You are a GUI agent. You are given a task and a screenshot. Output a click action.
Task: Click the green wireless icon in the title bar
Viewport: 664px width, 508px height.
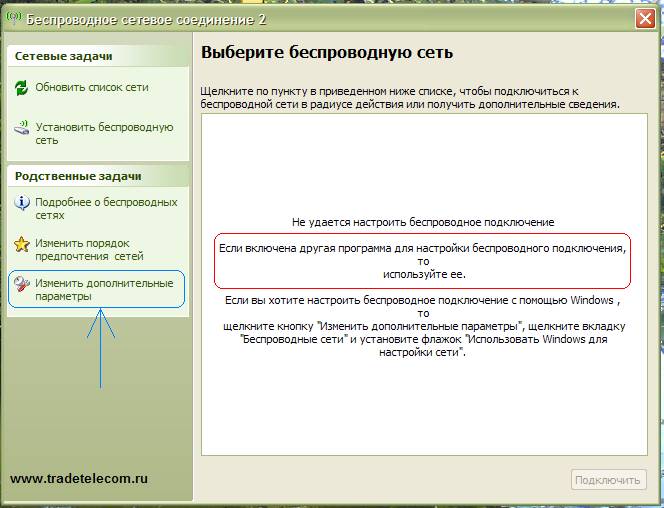coord(12,19)
